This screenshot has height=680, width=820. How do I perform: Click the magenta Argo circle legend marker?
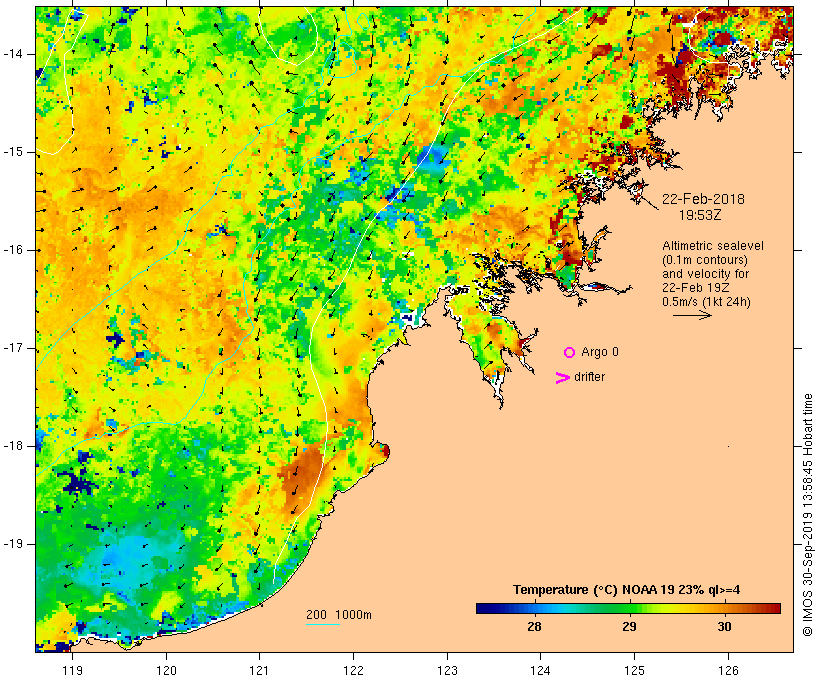570,353
